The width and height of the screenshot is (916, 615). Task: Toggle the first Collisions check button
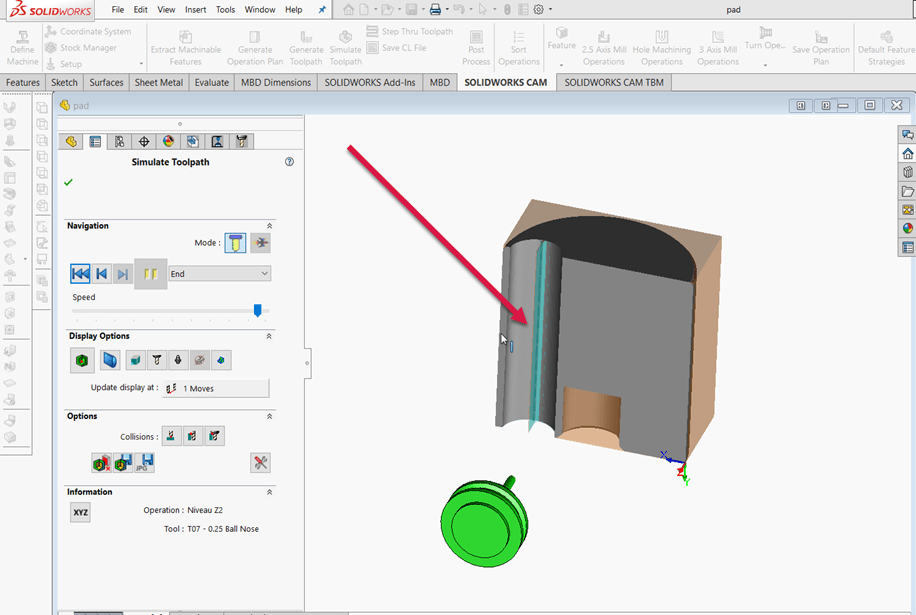pos(171,436)
